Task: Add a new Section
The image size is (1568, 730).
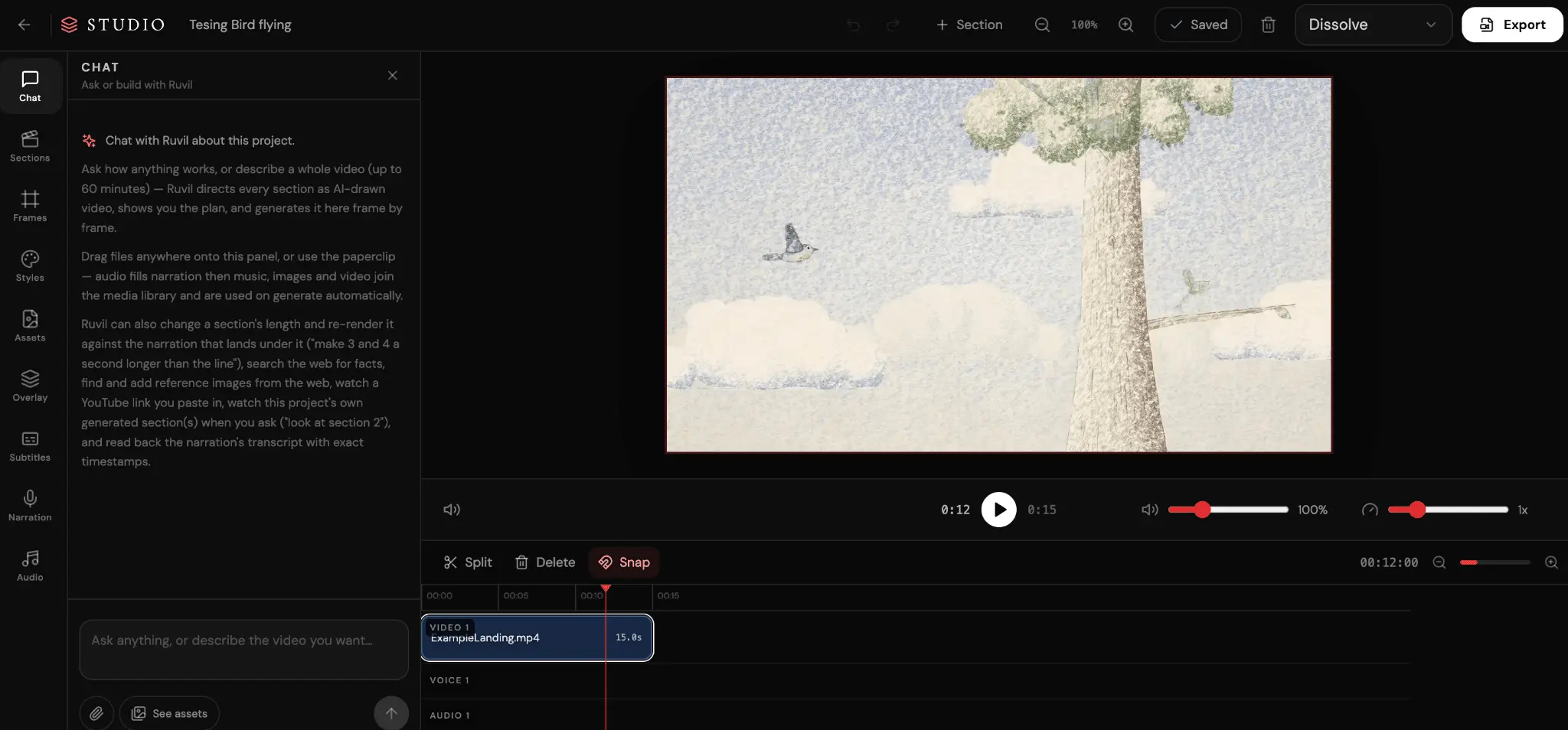Action: 969,24
